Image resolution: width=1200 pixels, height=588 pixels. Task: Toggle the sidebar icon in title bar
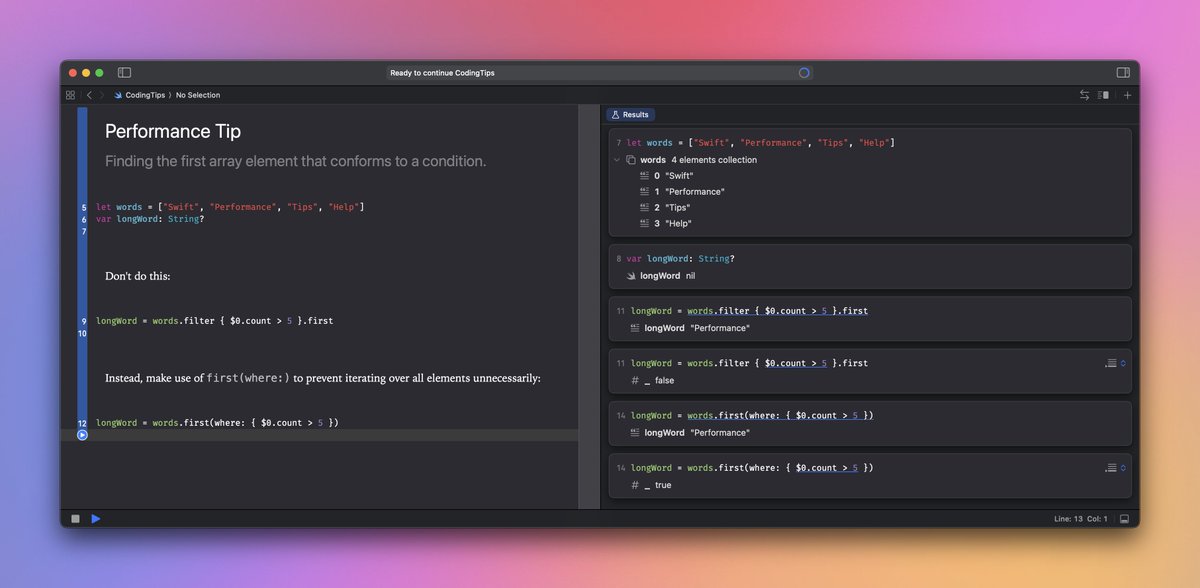[124, 72]
